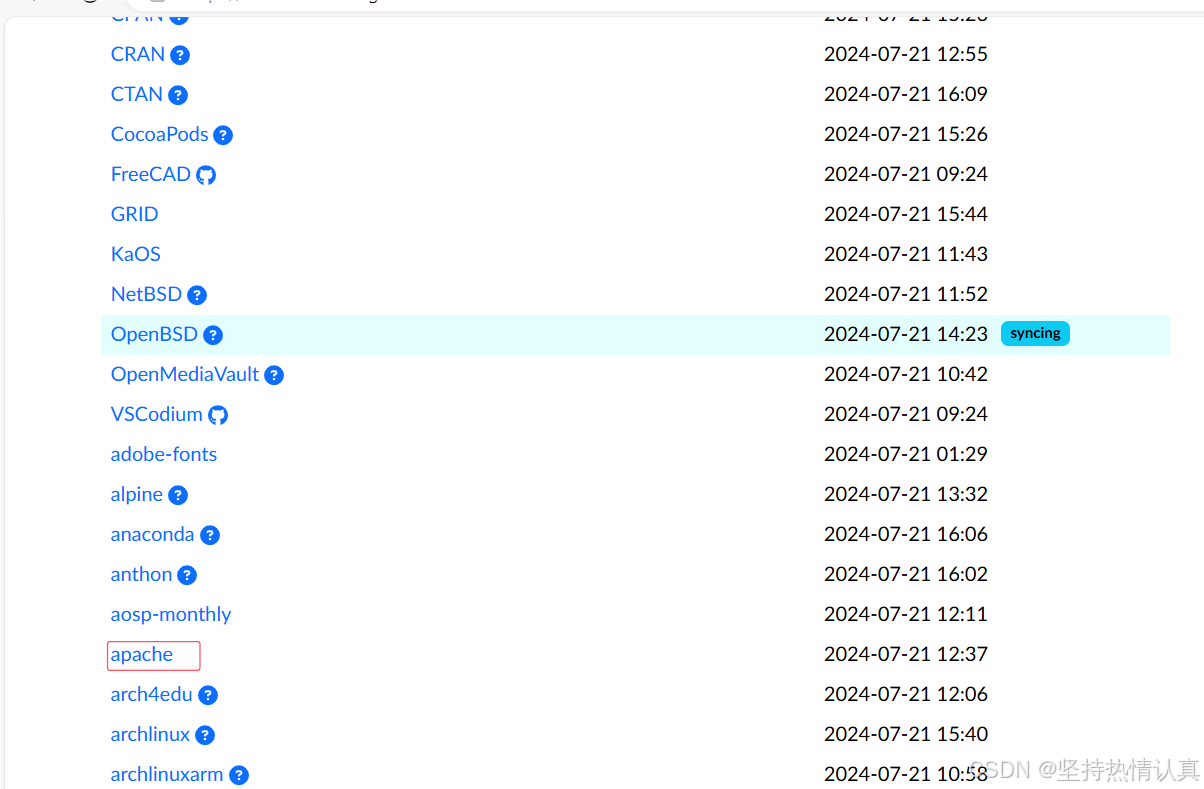Select the timestamp 2024-07-21 15:40

pos(906,734)
